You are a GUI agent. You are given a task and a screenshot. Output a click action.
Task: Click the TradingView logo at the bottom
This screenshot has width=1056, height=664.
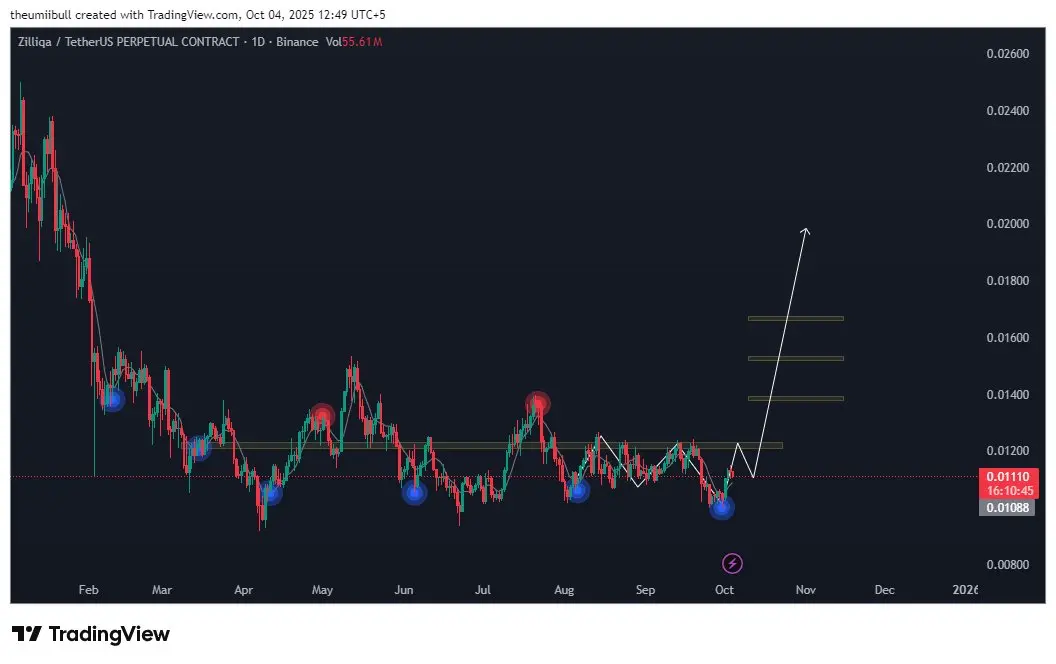pos(91,634)
